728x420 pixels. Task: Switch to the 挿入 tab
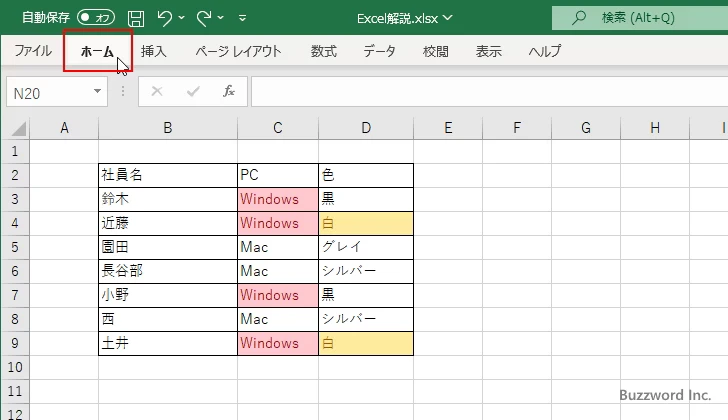tap(154, 51)
